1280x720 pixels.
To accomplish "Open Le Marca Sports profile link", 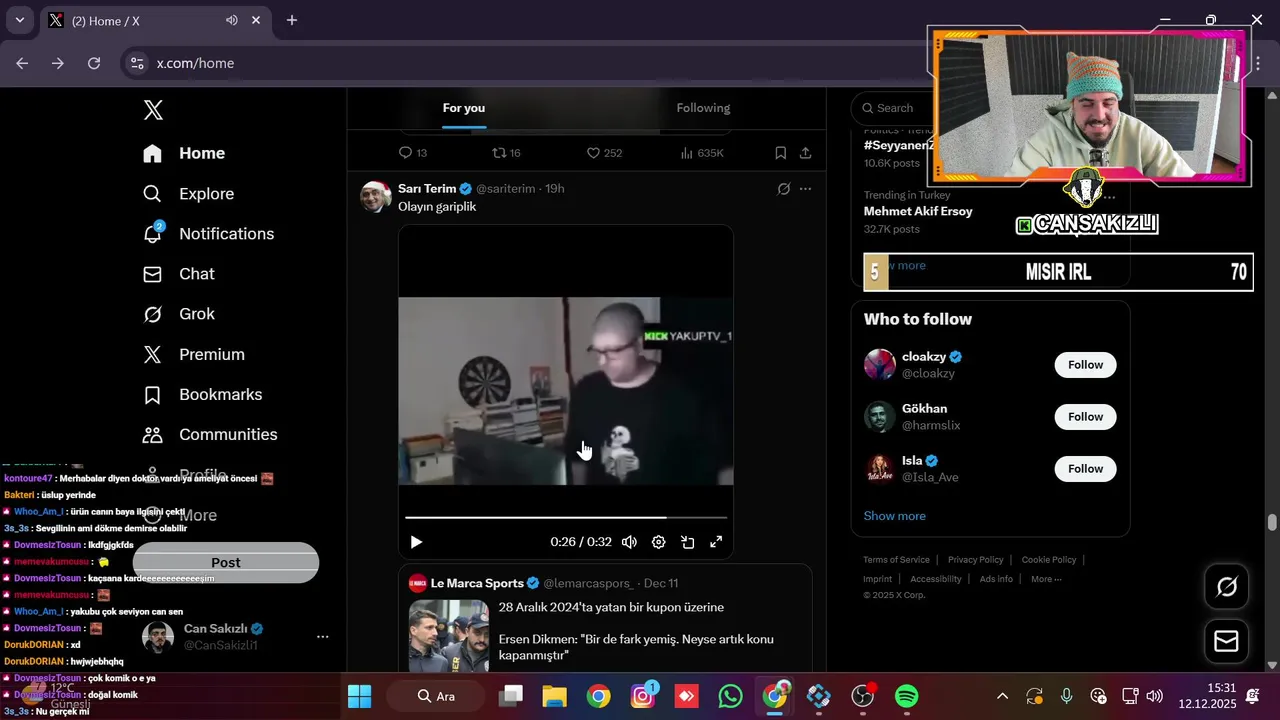I will click(x=477, y=583).
